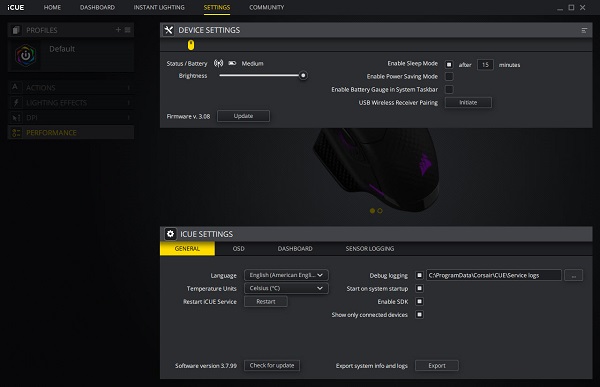
Task: Switch to the iCUE Settings Dashboard tab
Action: pyautogui.click(x=295, y=248)
